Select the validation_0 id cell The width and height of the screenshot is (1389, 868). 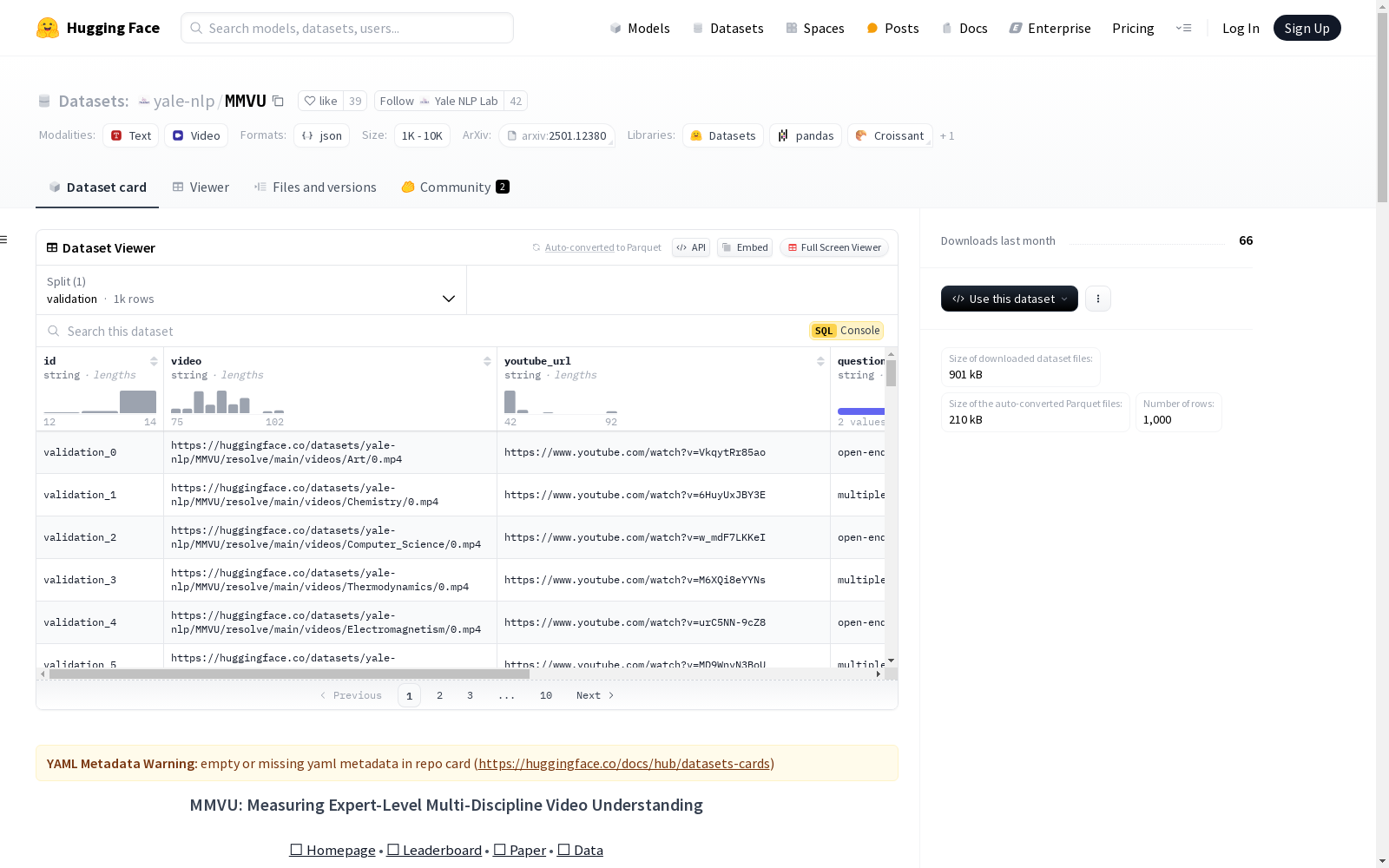click(100, 452)
